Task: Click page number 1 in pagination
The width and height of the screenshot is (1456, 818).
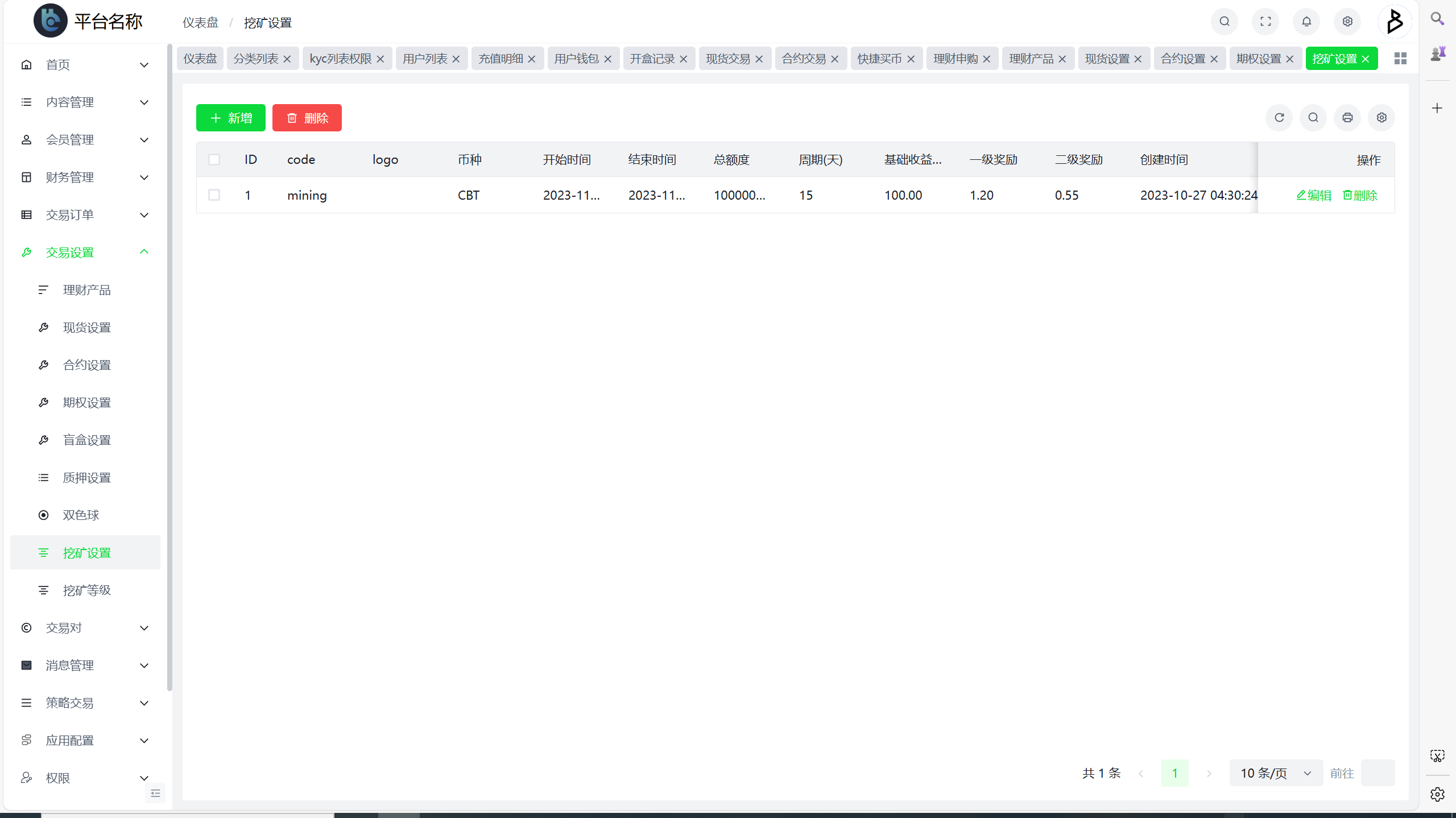Action: coord(1175,772)
